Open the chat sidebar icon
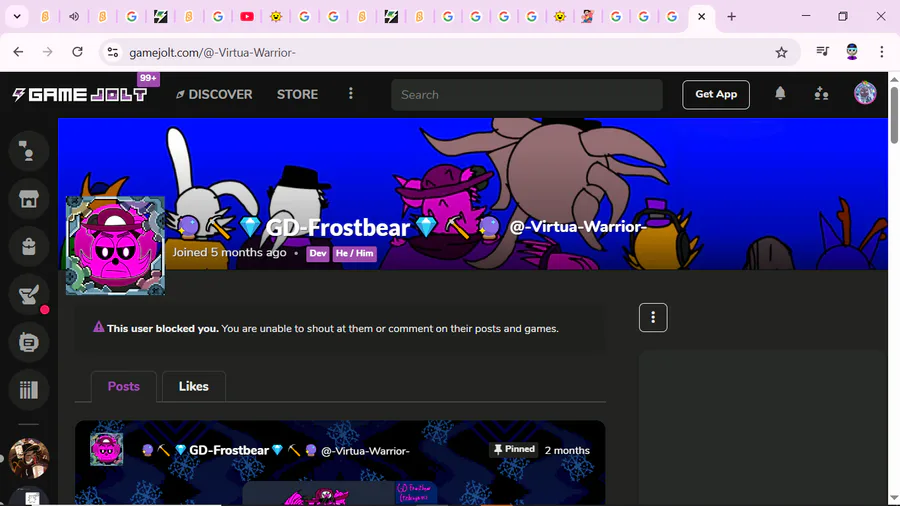The height and width of the screenshot is (506, 900). [x=28, y=151]
